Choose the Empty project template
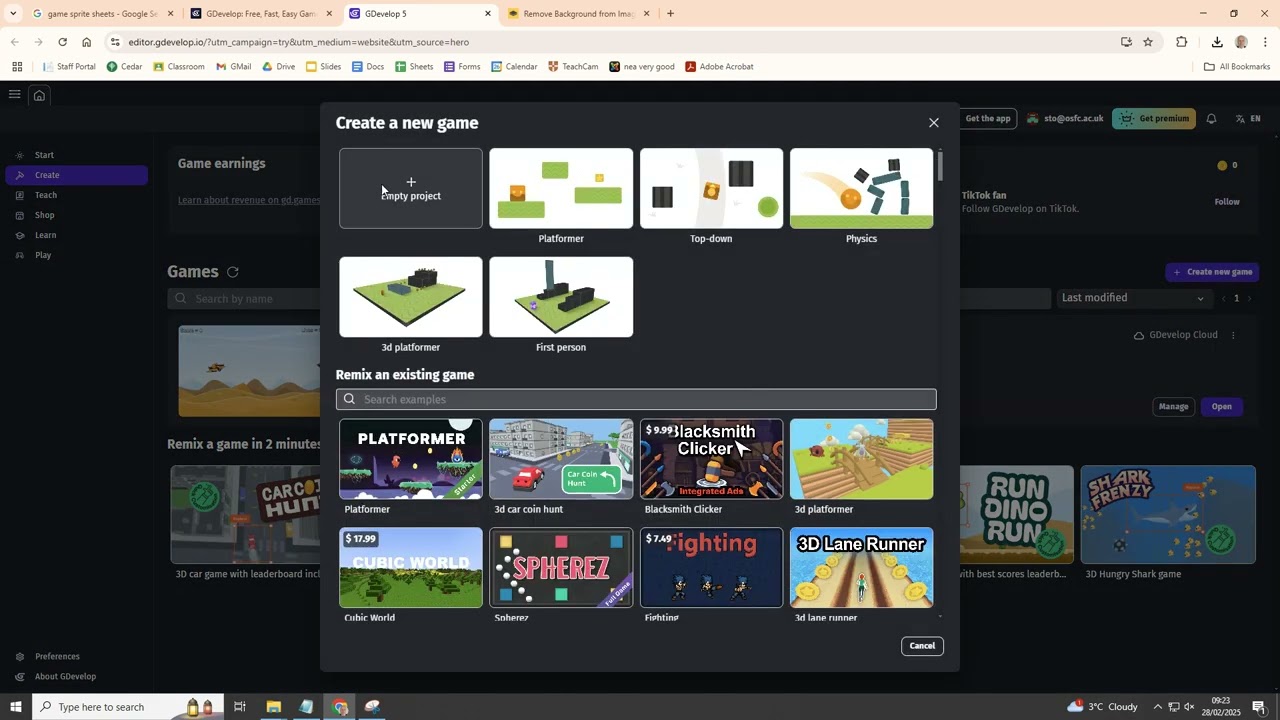The width and height of the screenshot is (1280, 720). [411, 188]
